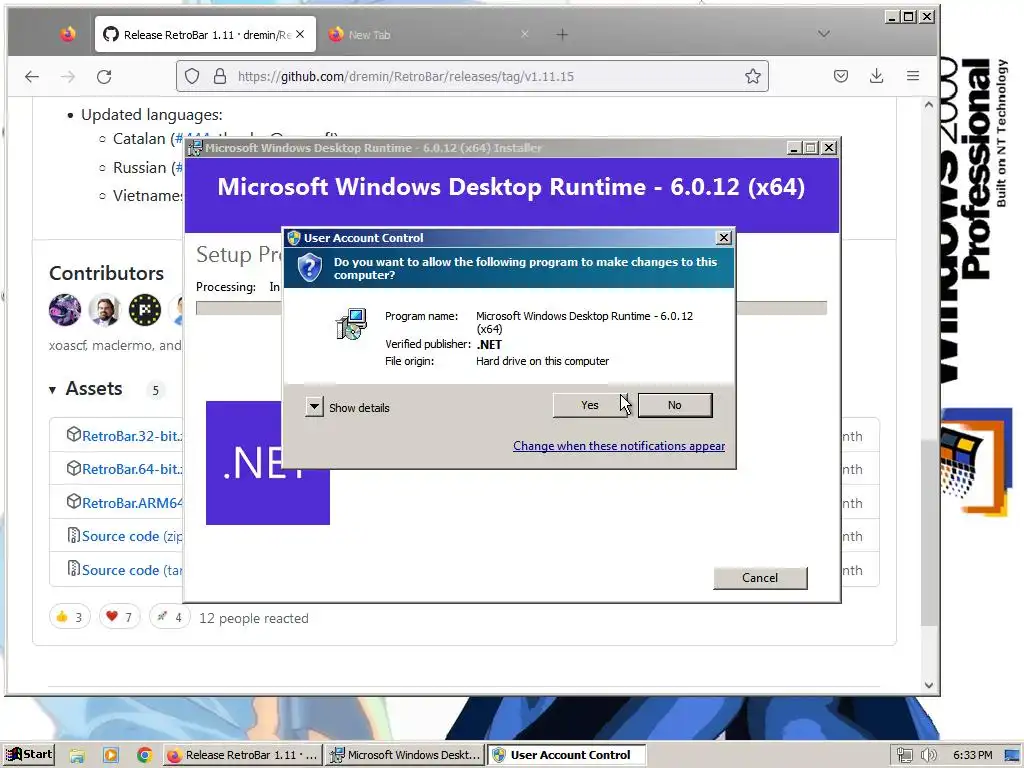This screenshot has height=768, width=1024.
Task: Switch to Release RetroBar taskbar button
Action: [242, 755]
